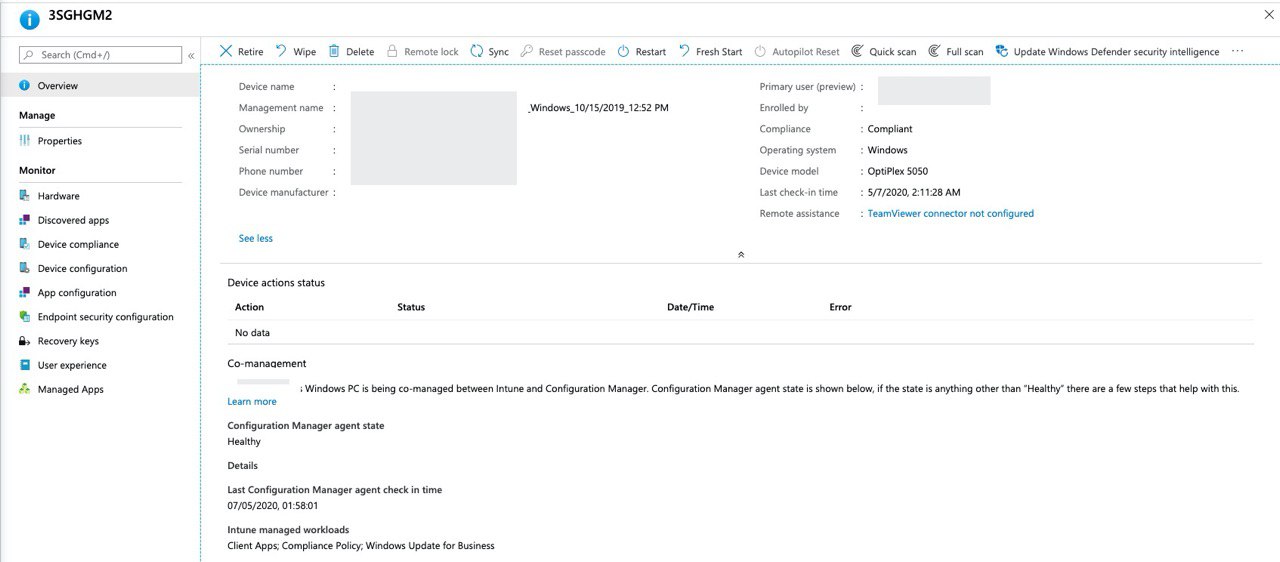Click the Overview info icon in sidebar
This screenshot has height=562, width=1280.
pos(25,86)
